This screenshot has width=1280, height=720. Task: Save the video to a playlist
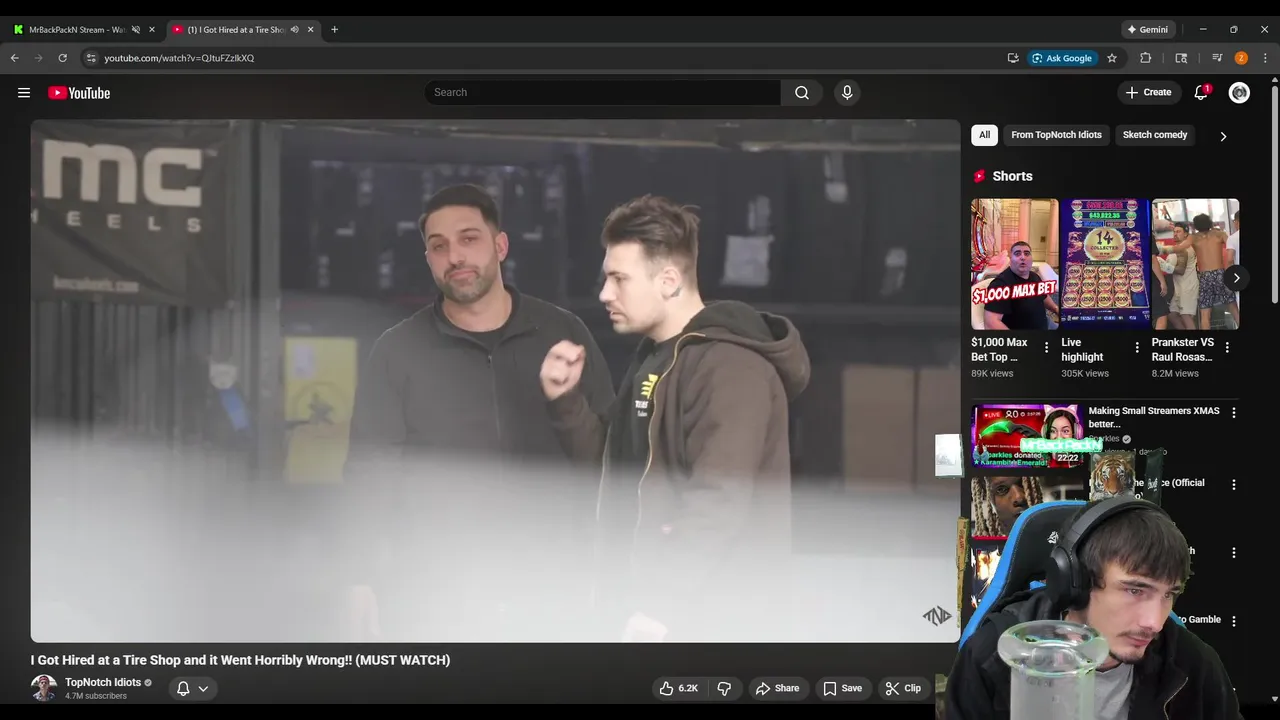coord(842,688)
